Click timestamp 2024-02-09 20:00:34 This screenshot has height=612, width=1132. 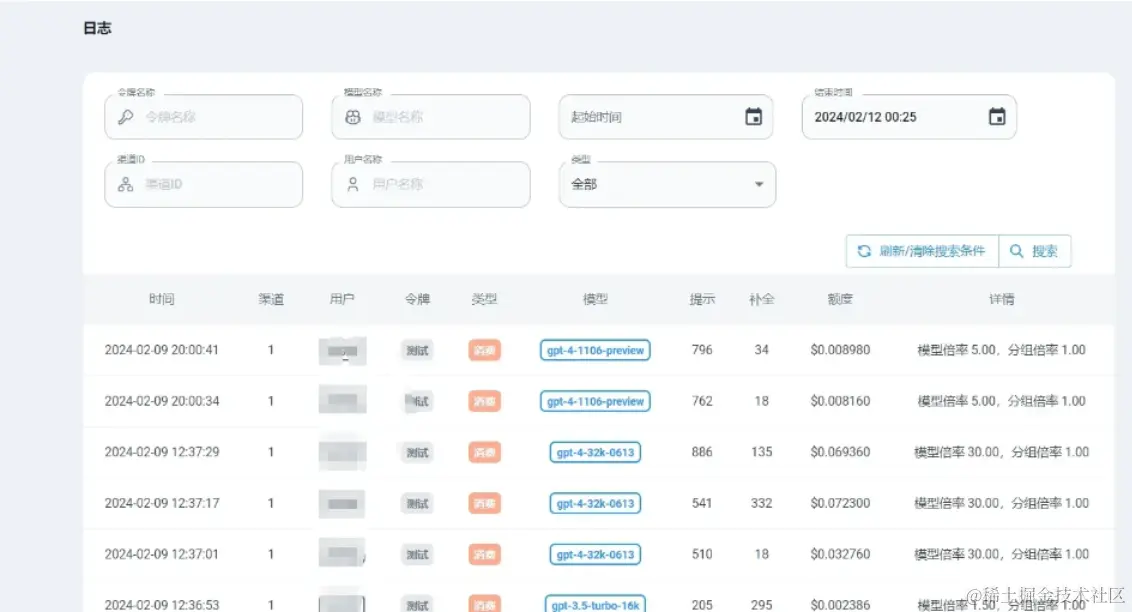point(162,401)
